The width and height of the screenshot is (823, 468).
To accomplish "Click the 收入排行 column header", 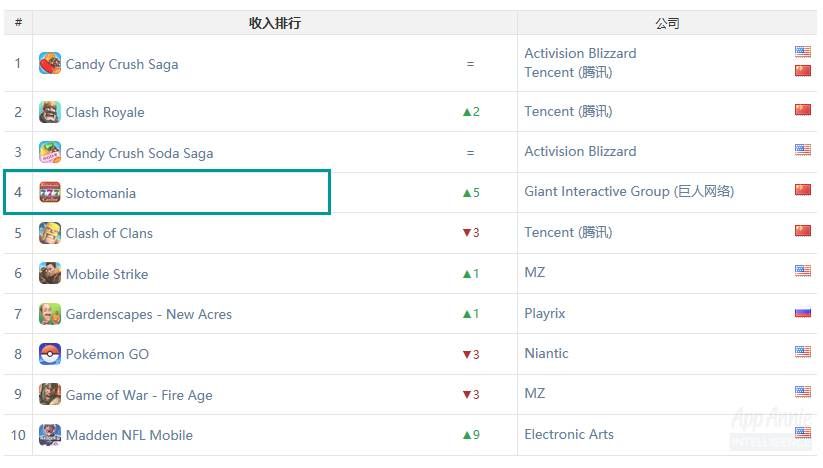I will (x=275, y=23).
